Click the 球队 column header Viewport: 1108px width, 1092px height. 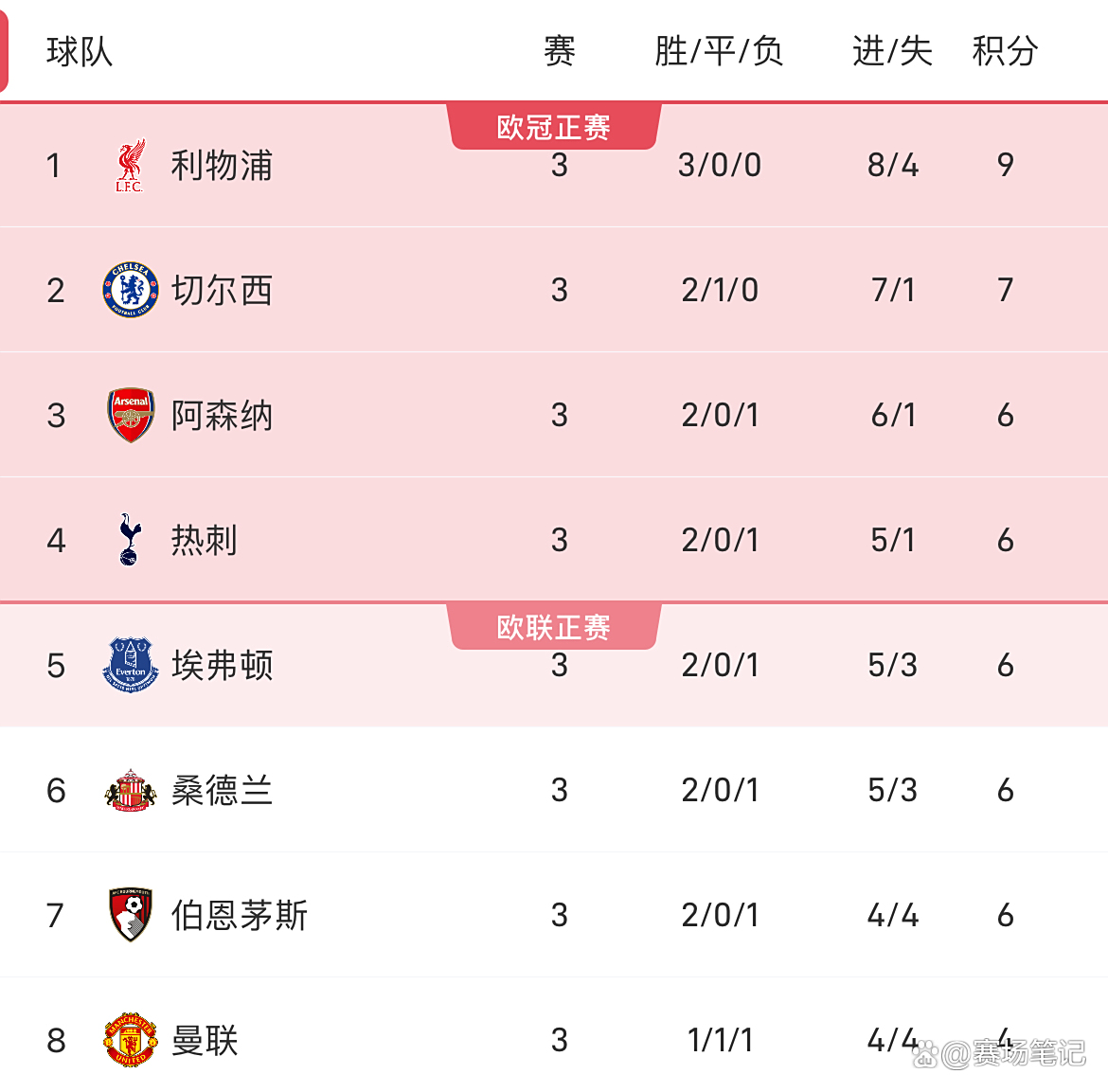point(80,51)
